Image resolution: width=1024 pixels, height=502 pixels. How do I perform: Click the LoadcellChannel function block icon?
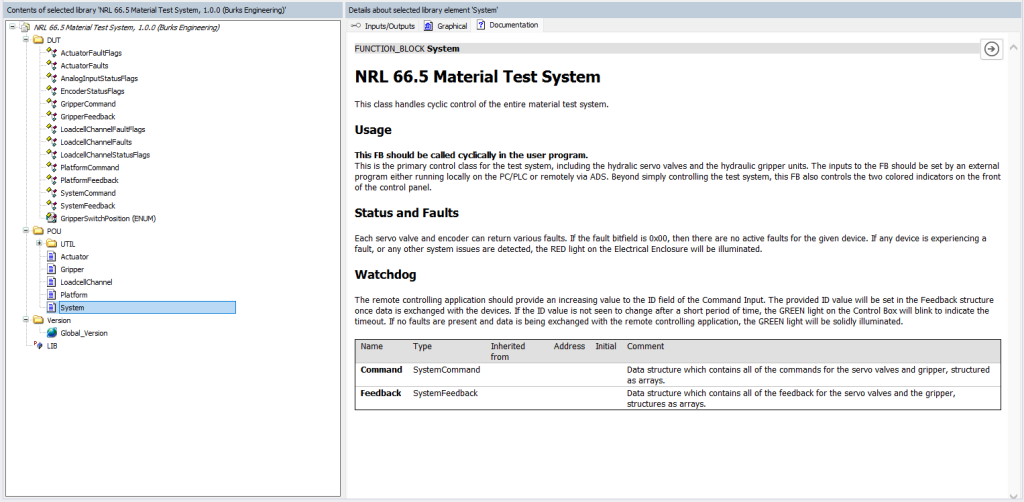[x=52, y=282]
